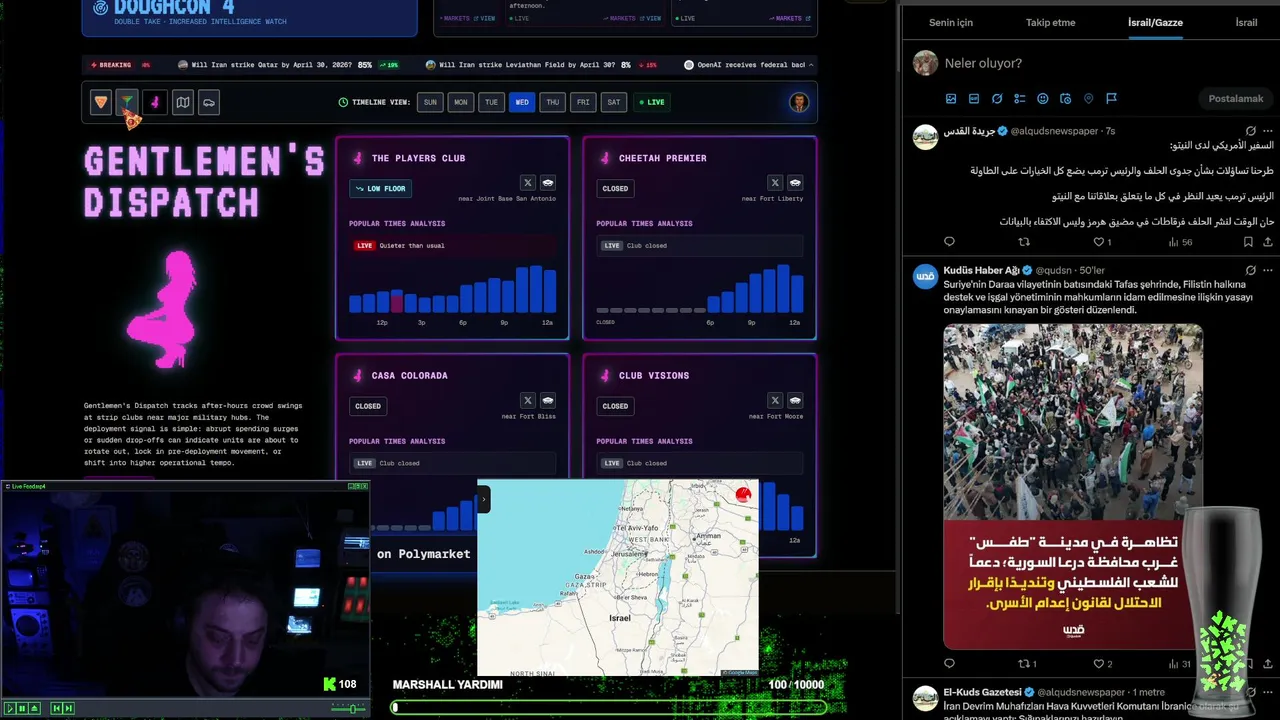Skip to next in Live Feed player
The image size is (1280, 720).
click(x=69, y=708)
